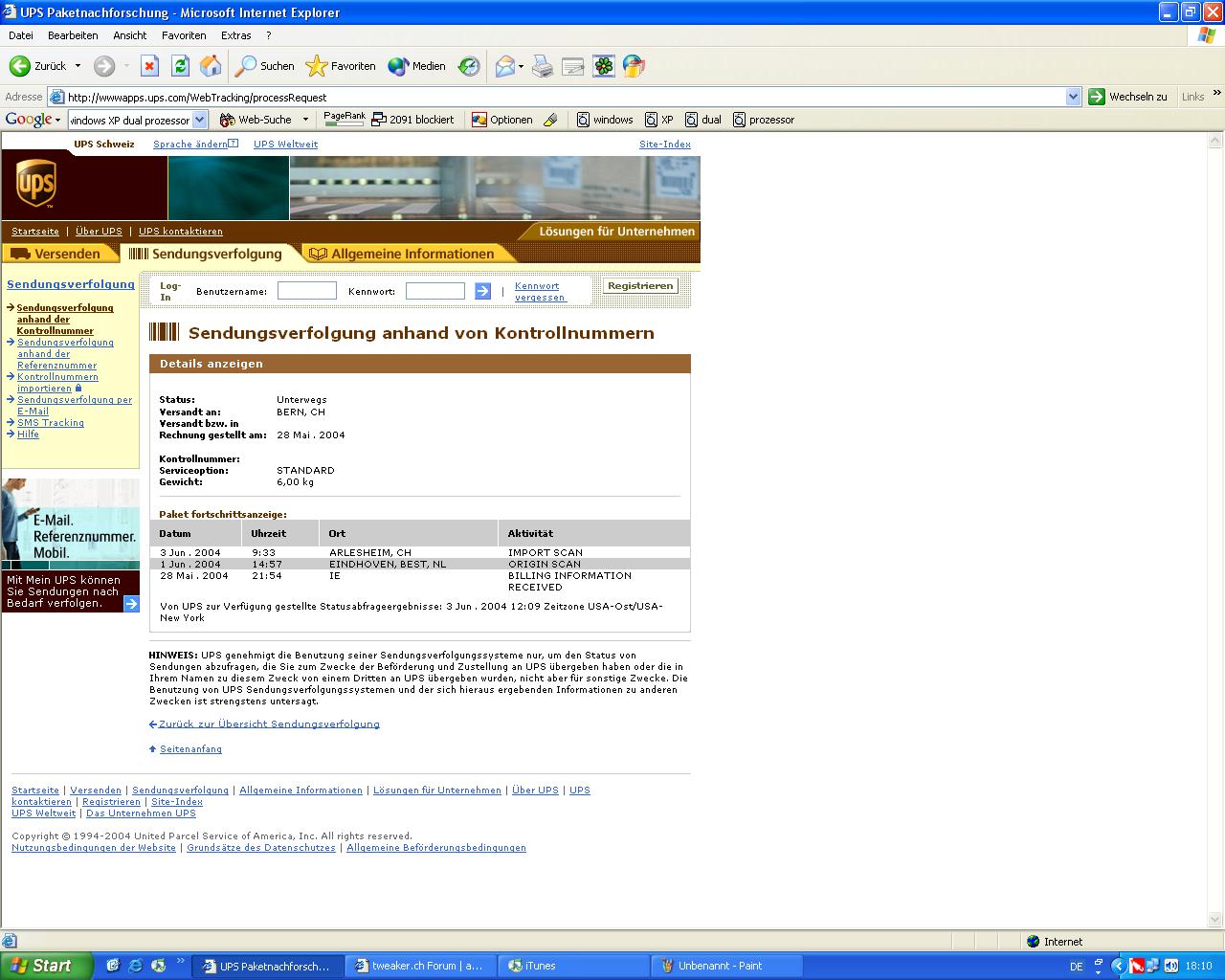Switch to the Versenden tab
The width and height of the screenshot is (1225, 980).
pos(57,254)
